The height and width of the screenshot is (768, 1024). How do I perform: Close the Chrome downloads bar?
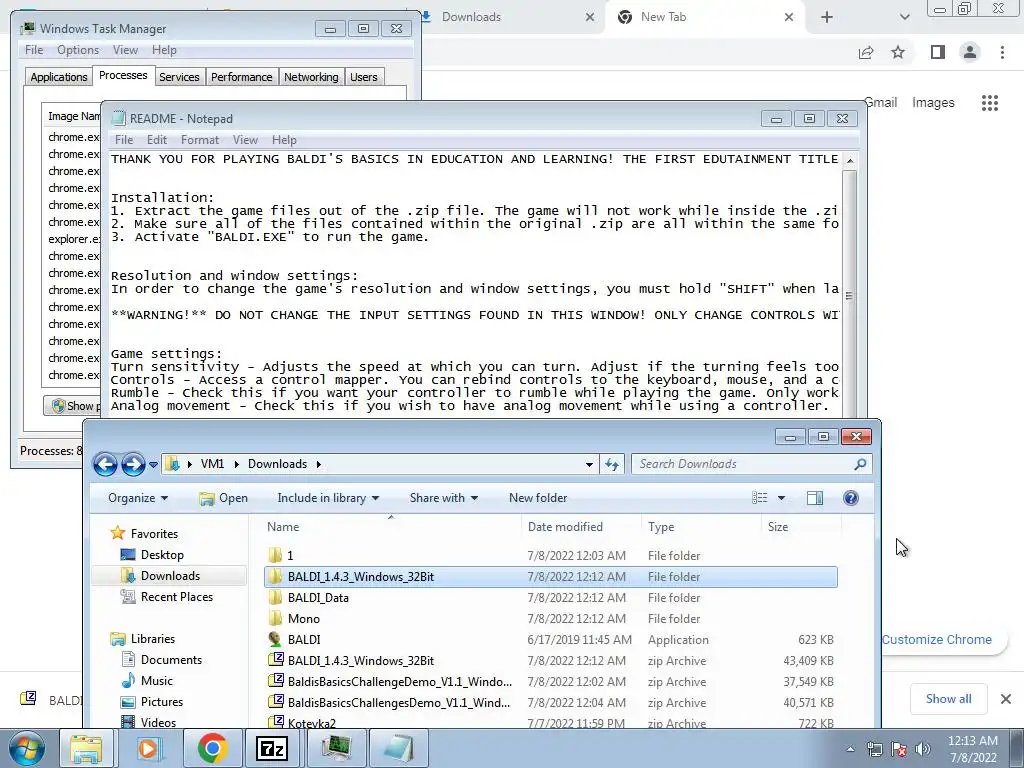pyautogui.click(x=1006, y=699)
